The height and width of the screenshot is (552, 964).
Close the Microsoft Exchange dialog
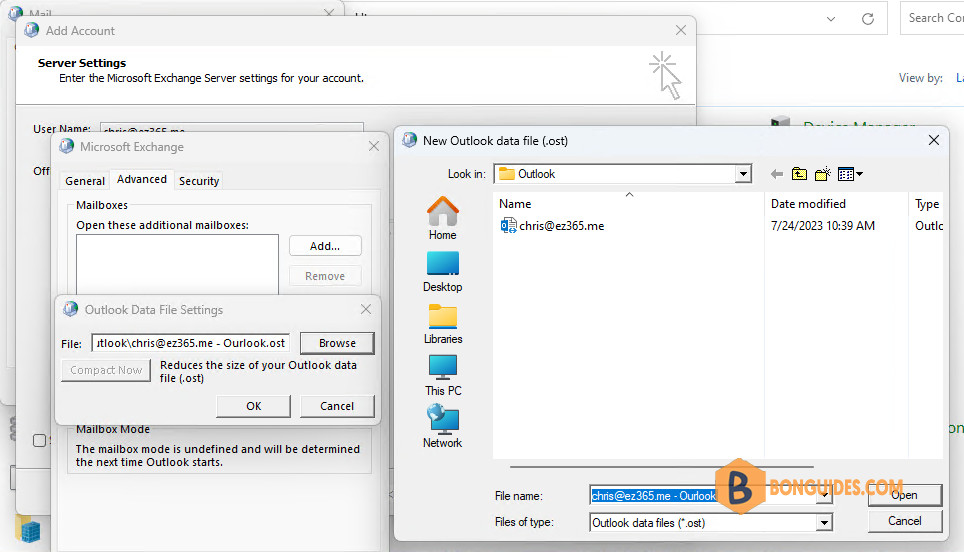click(x=374, y=146)
